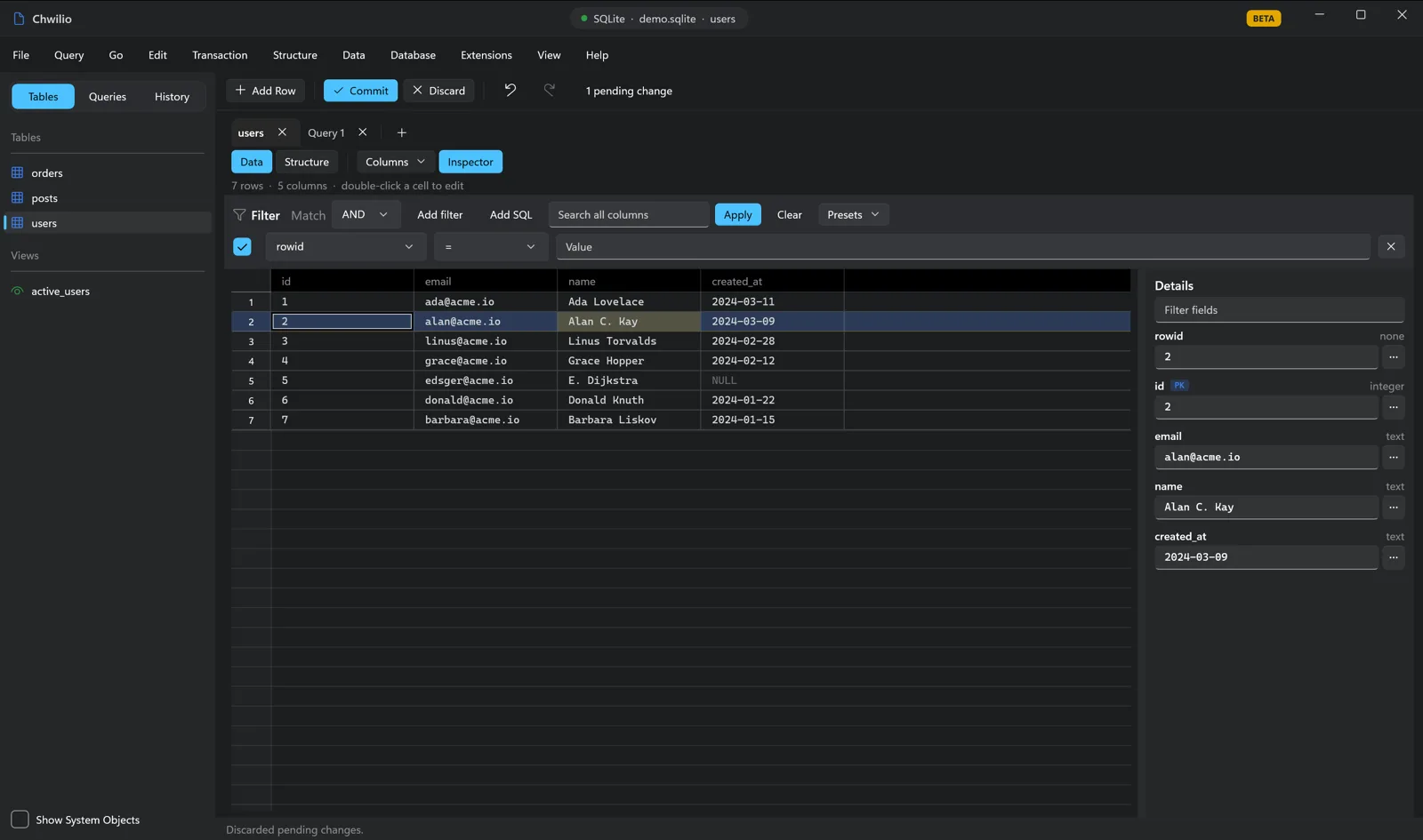Image resolution: width=1423 pixels, height=840 pixels.
Task: Open a new tab with plus icon
Action: pyautogui.click(x=402, y=132)
